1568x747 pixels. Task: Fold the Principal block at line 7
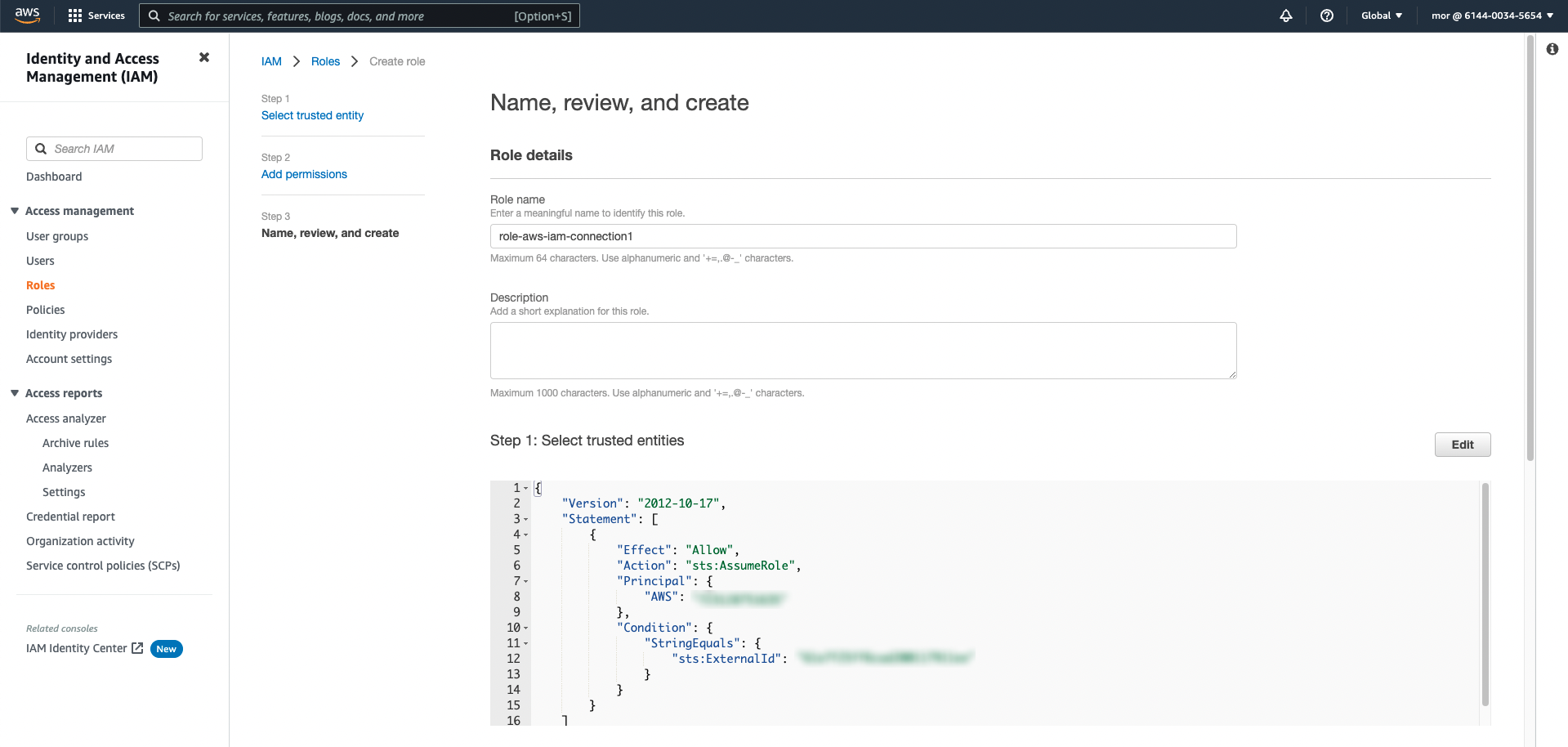(525, 582)
